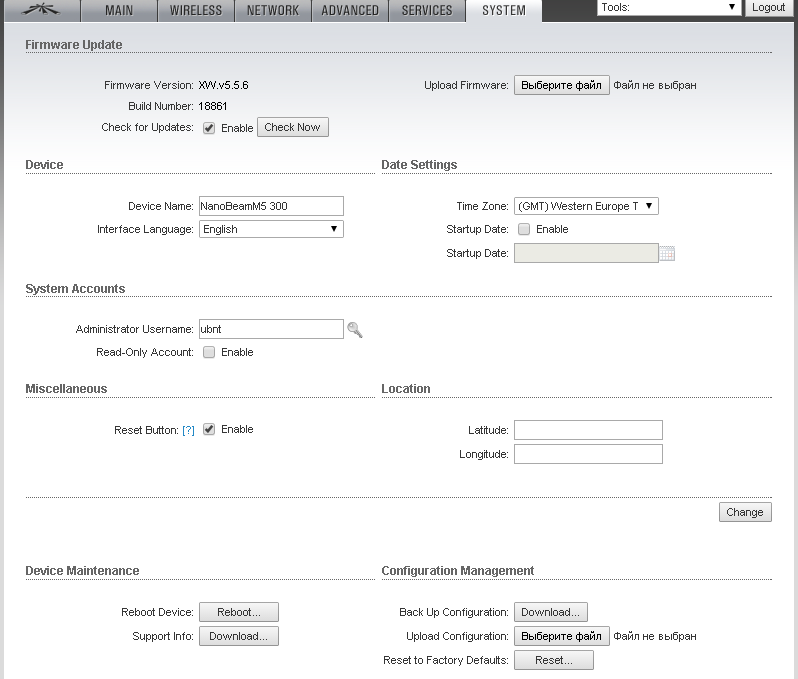Click Reset to Factory Defaults button
This screenshot has height=679, width=798.
point(554,660)
